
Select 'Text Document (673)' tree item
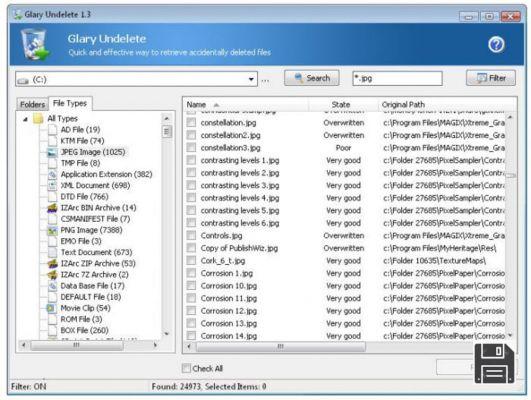97,252
